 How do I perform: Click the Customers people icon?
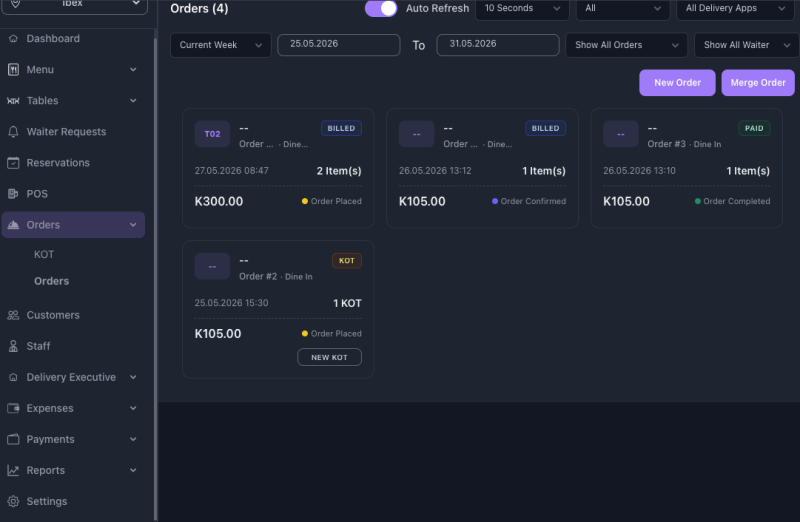click(x=13, y=315)
